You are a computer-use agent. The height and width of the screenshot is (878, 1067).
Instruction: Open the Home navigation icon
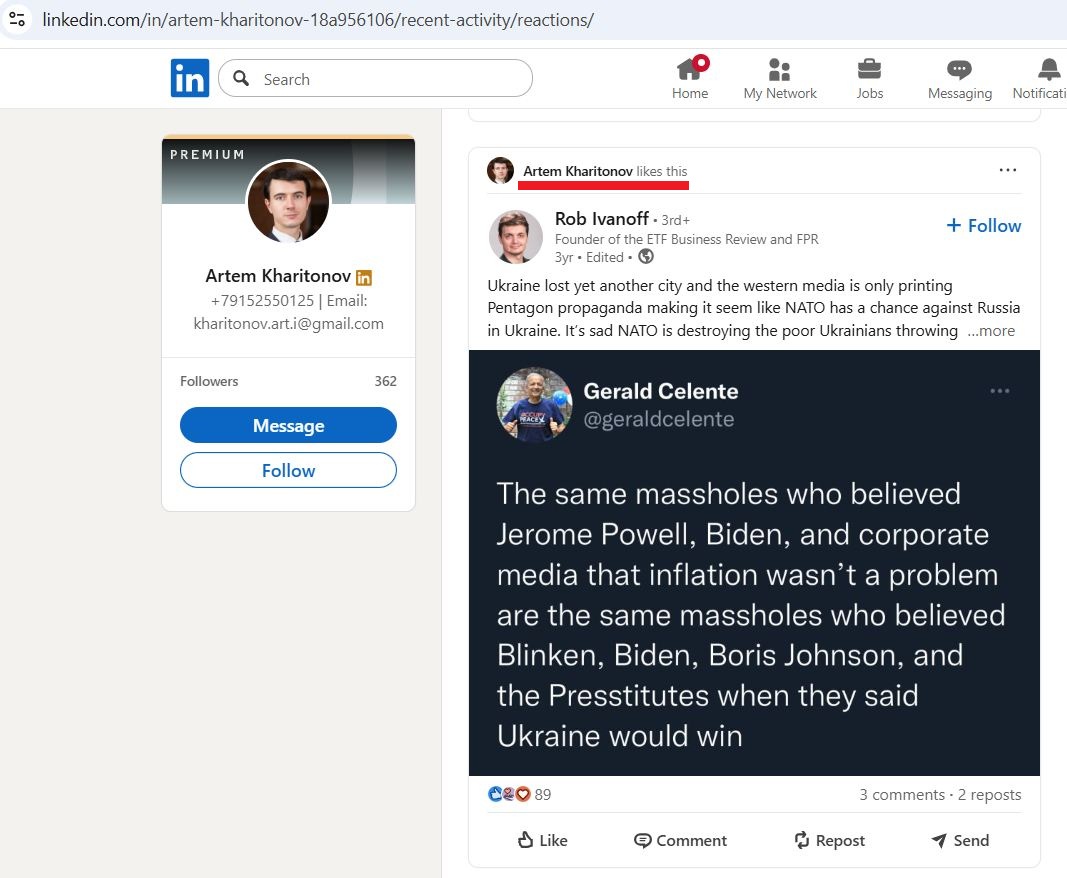point(690,69)
